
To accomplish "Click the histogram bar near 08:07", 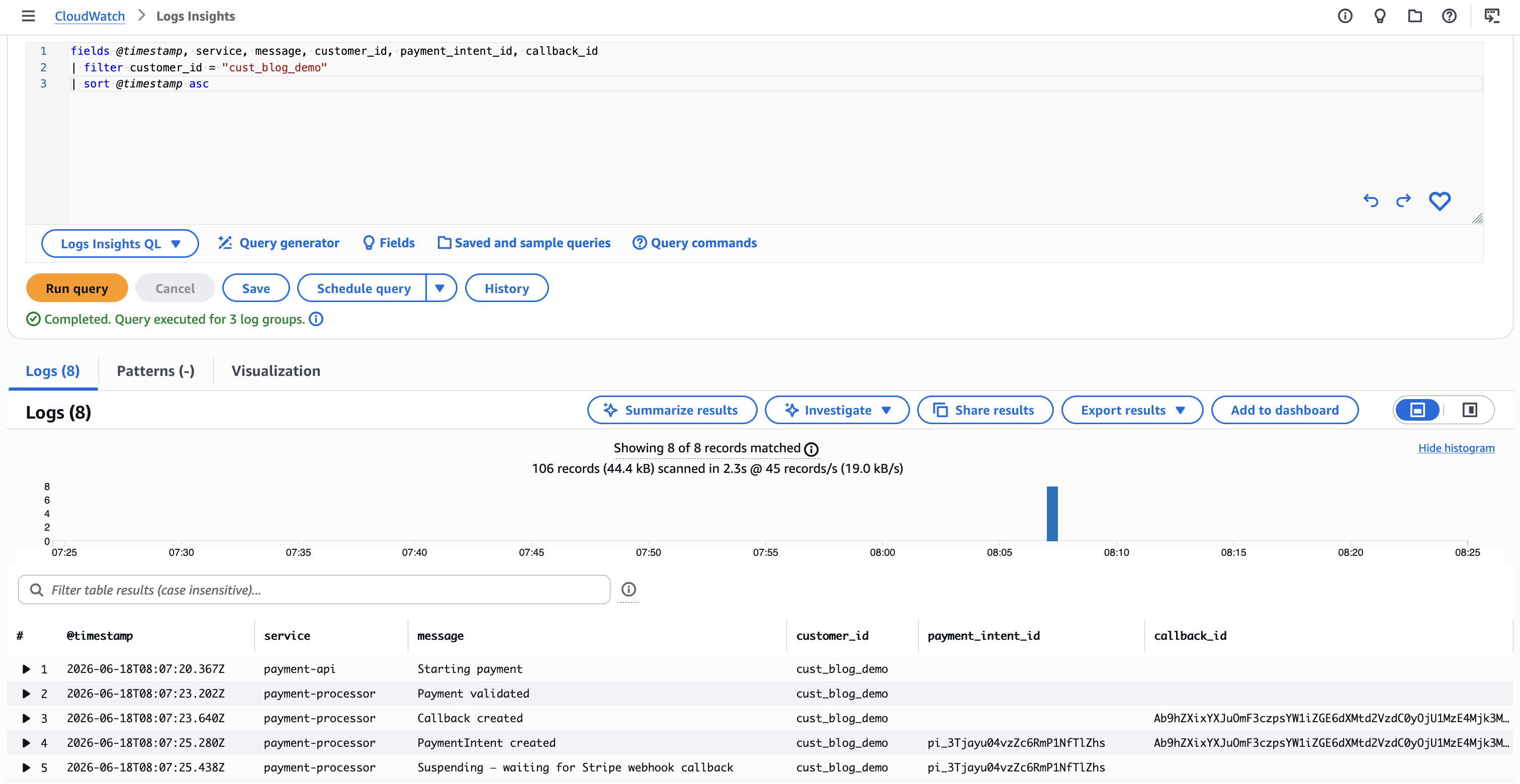I will click(x=1052, y=514).
